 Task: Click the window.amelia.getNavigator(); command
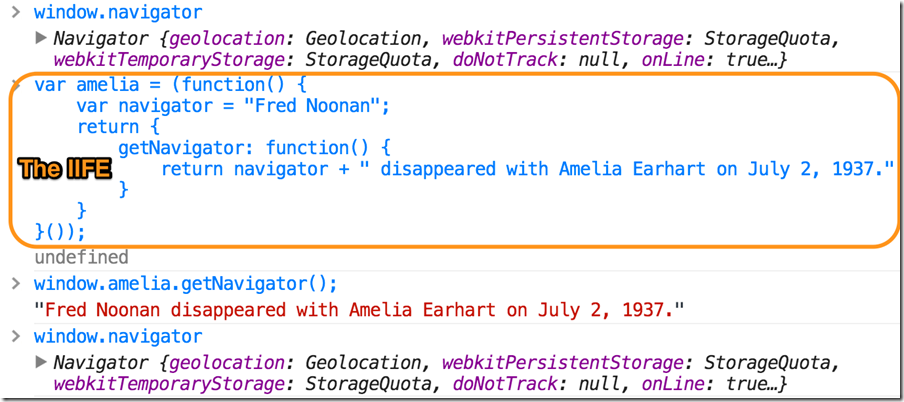coord(186,284)
